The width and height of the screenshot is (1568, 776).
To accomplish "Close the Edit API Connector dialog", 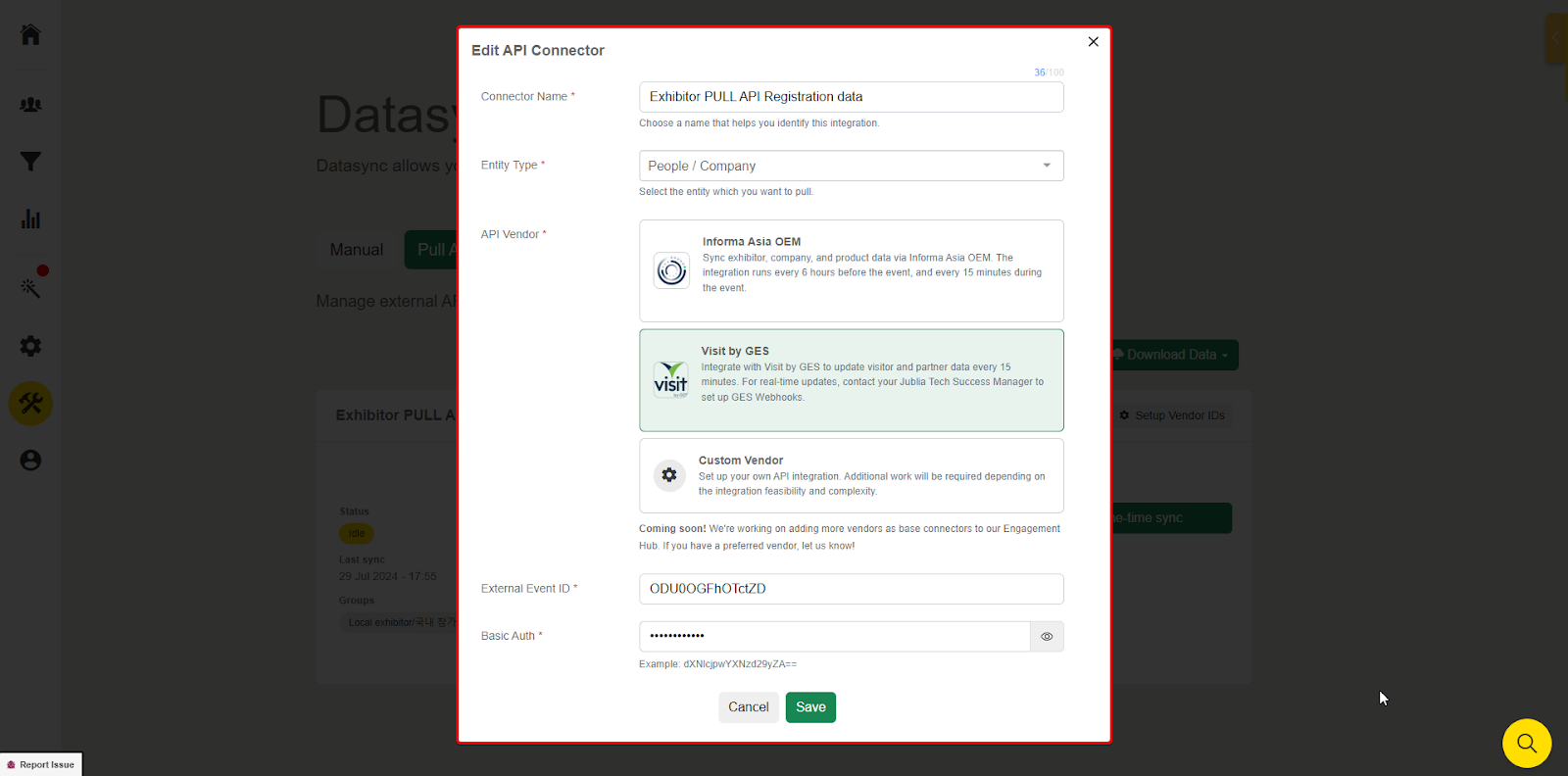I will coord(1093,41).
